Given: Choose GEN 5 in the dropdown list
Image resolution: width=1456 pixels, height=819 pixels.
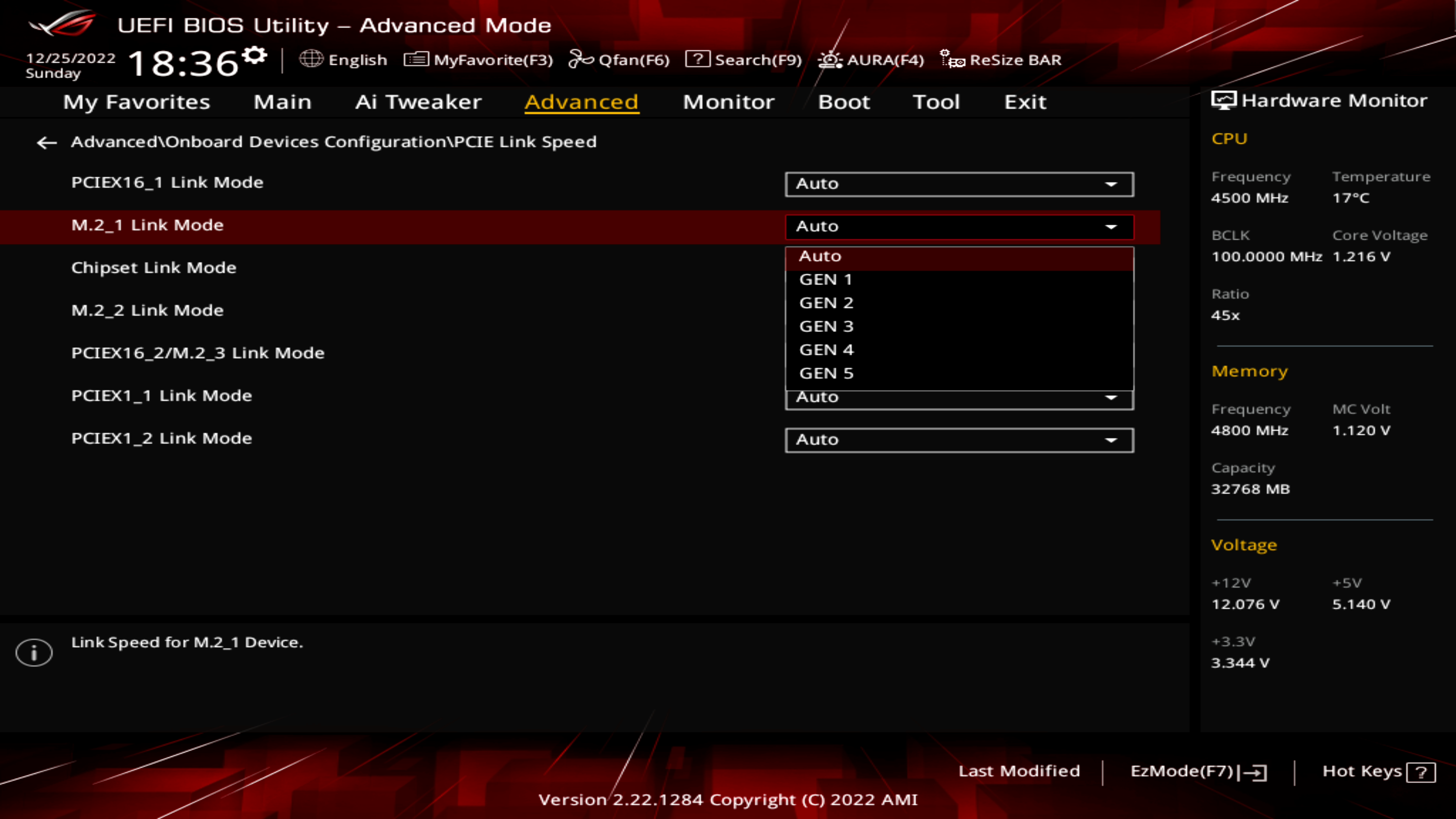Looking at the screenshot, I should pyautogui.click(x=826, y=373).
